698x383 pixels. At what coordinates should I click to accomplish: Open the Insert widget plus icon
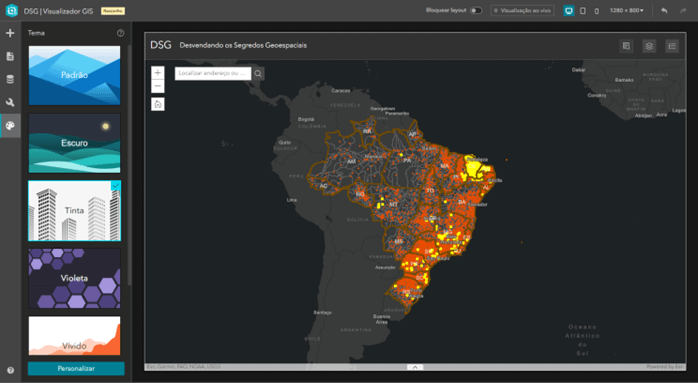(10, 33)
